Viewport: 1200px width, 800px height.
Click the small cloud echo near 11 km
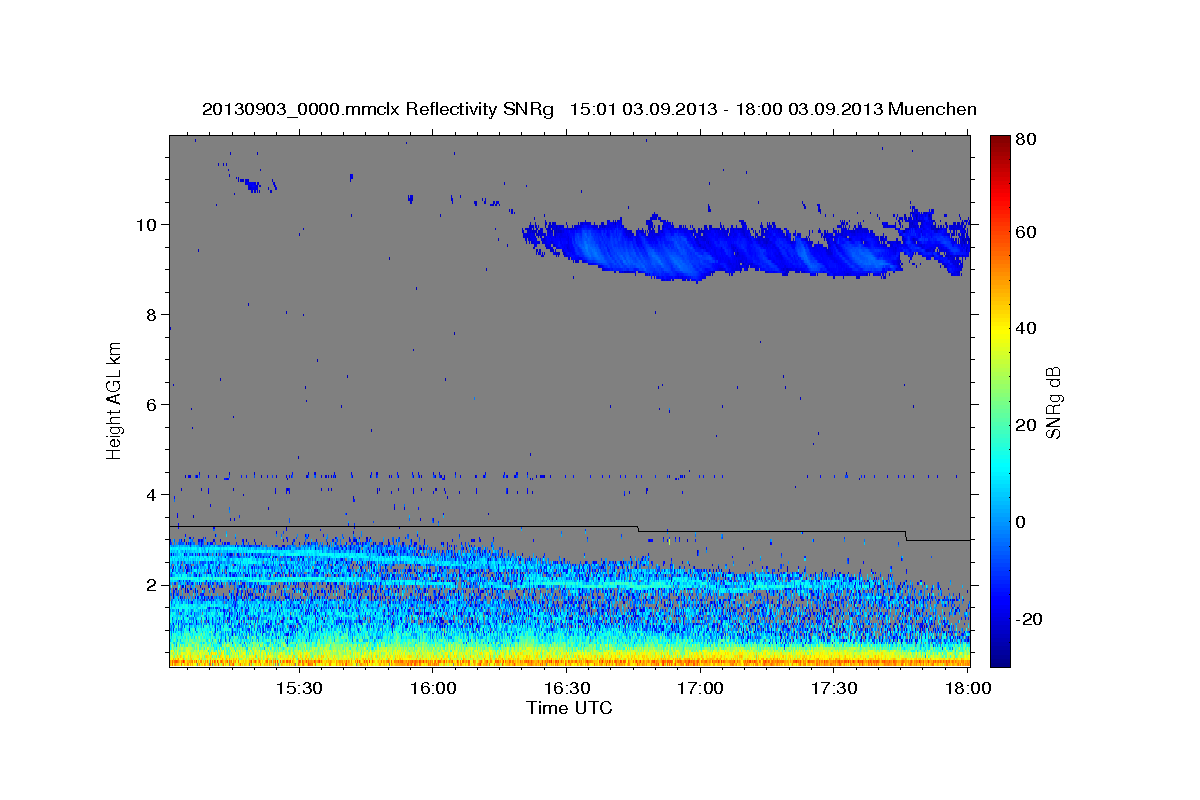pos(252,185)
